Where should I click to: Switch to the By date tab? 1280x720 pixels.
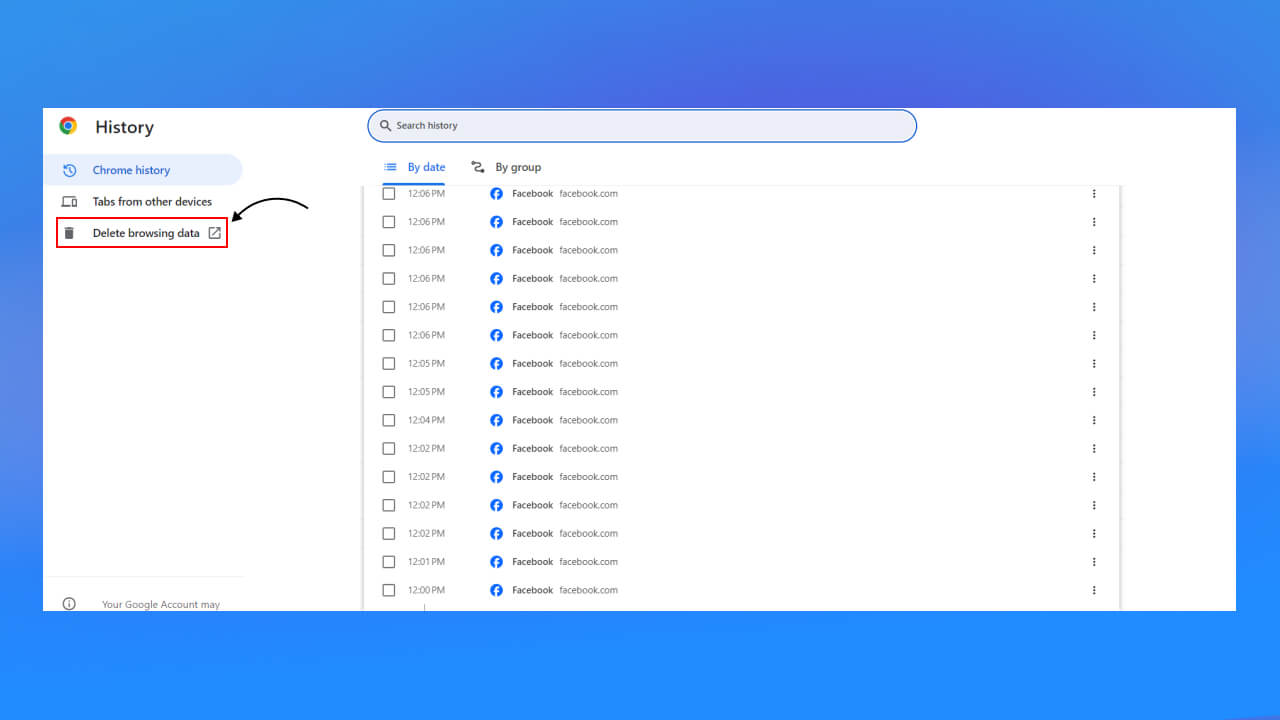[x=415, y=167]
